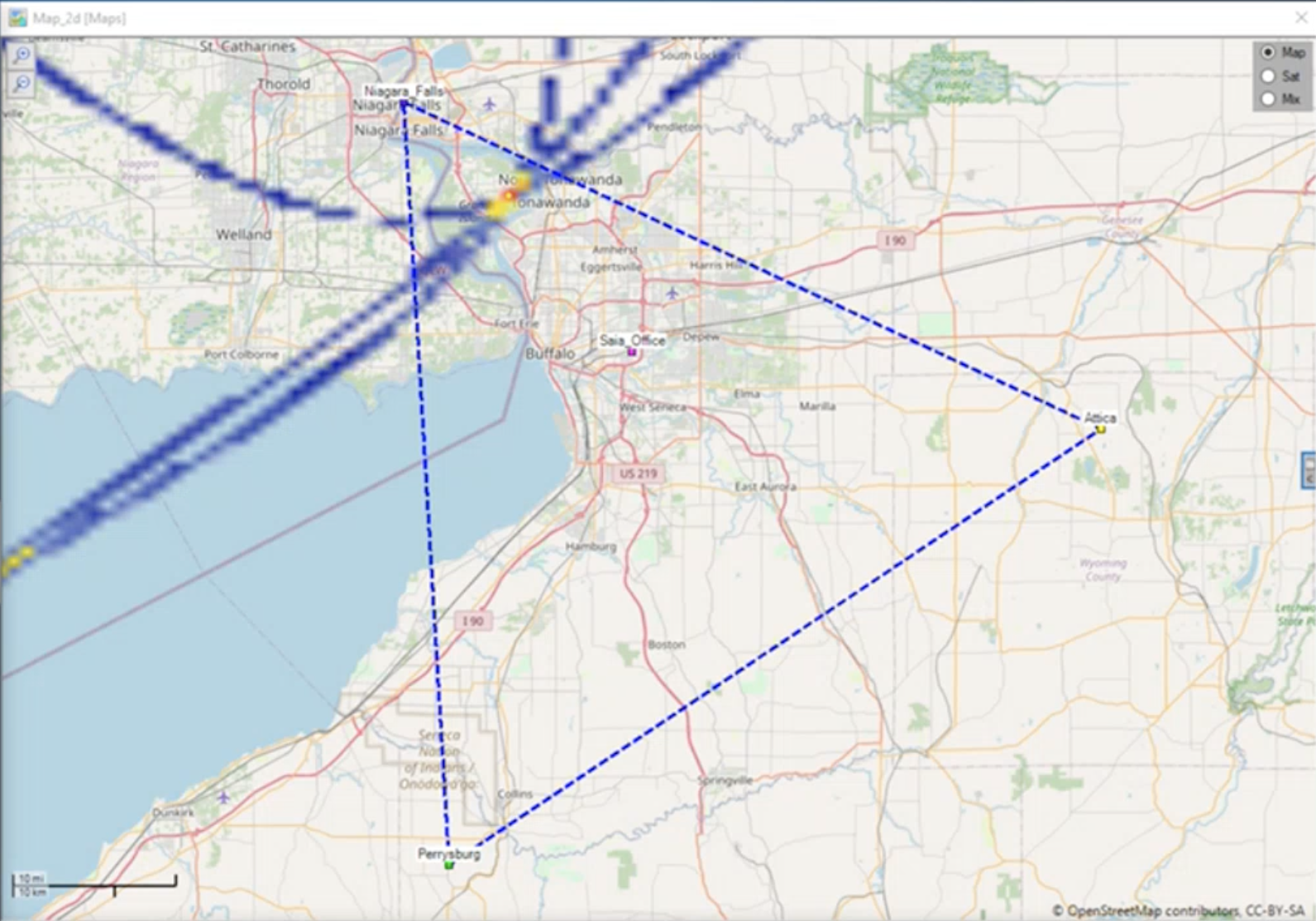Click the Map_2d window title icon
The width and height of the screenshot is (1316, 921).
17,18
